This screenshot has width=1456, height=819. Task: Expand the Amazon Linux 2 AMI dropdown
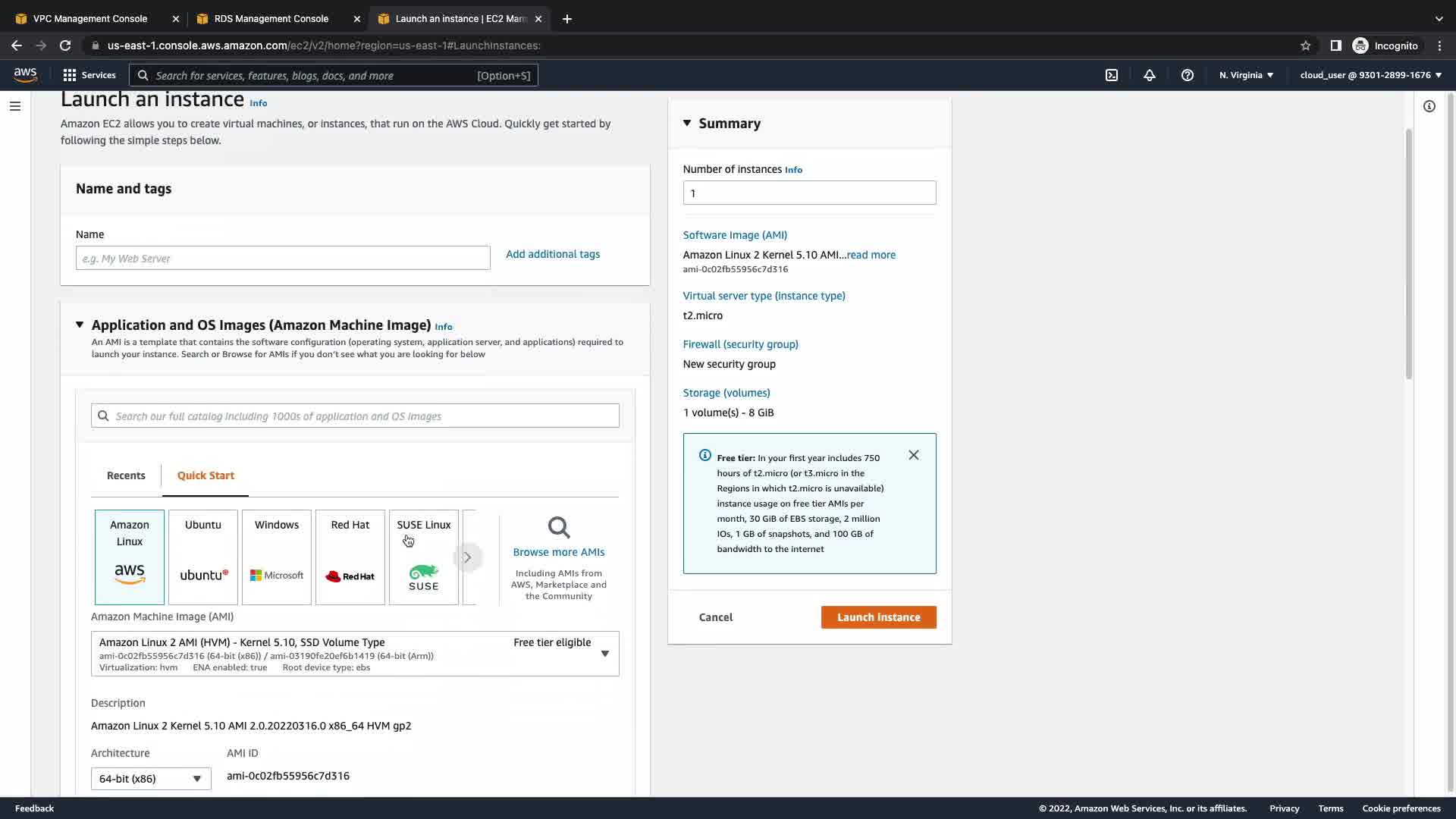point(604,653)
